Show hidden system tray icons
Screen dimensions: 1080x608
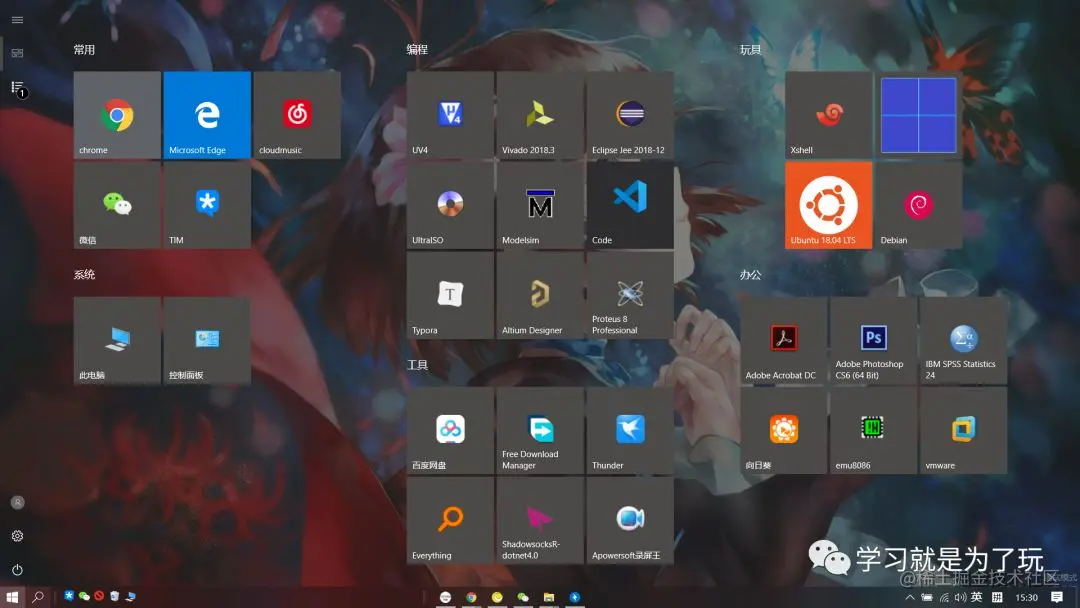tap(910, 598)
